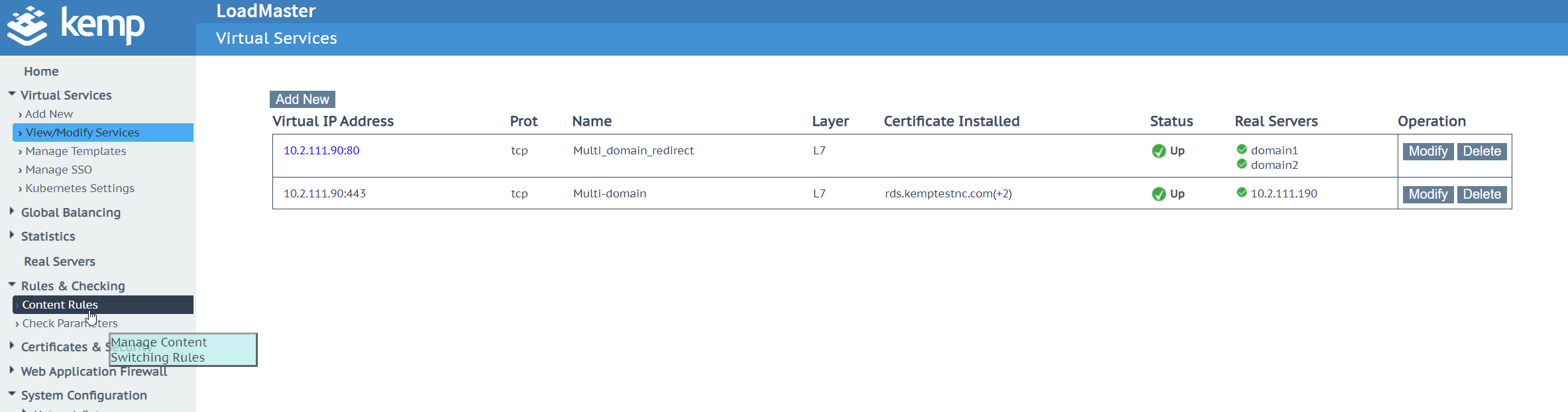The height and width of the screenshot is (412, 1568).
Task: Open Content Rules page
Action: click(x=103, y=305)
